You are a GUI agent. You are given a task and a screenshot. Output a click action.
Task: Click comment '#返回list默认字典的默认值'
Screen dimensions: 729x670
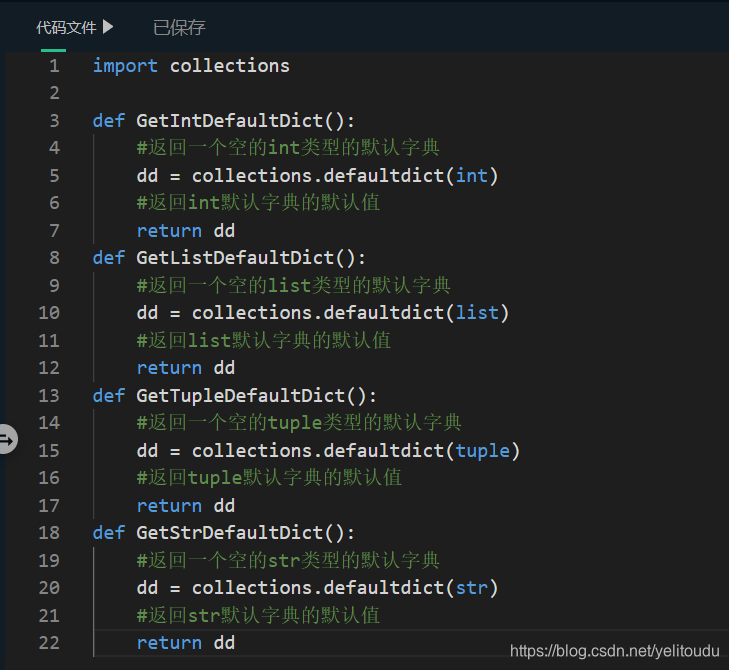(264, 340)
